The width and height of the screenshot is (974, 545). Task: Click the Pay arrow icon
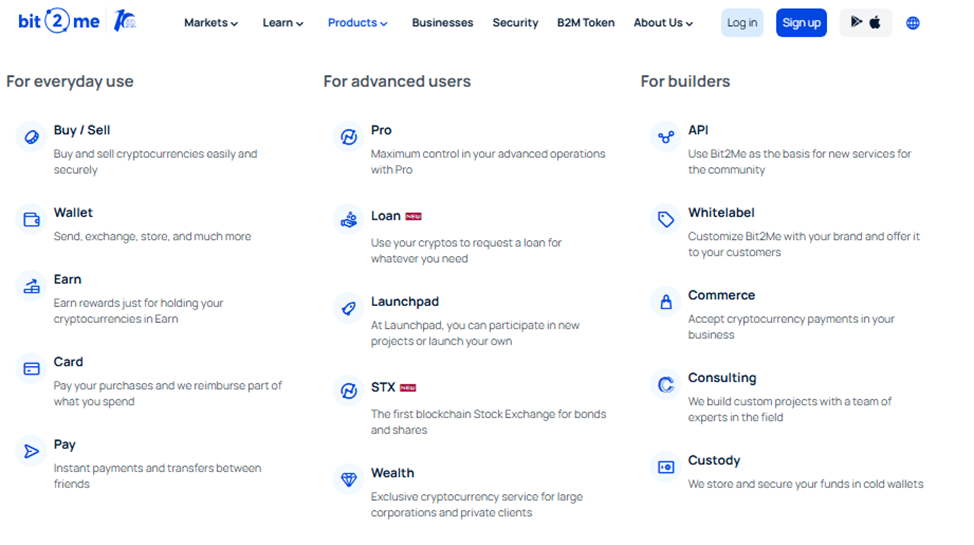click(31, 451)
